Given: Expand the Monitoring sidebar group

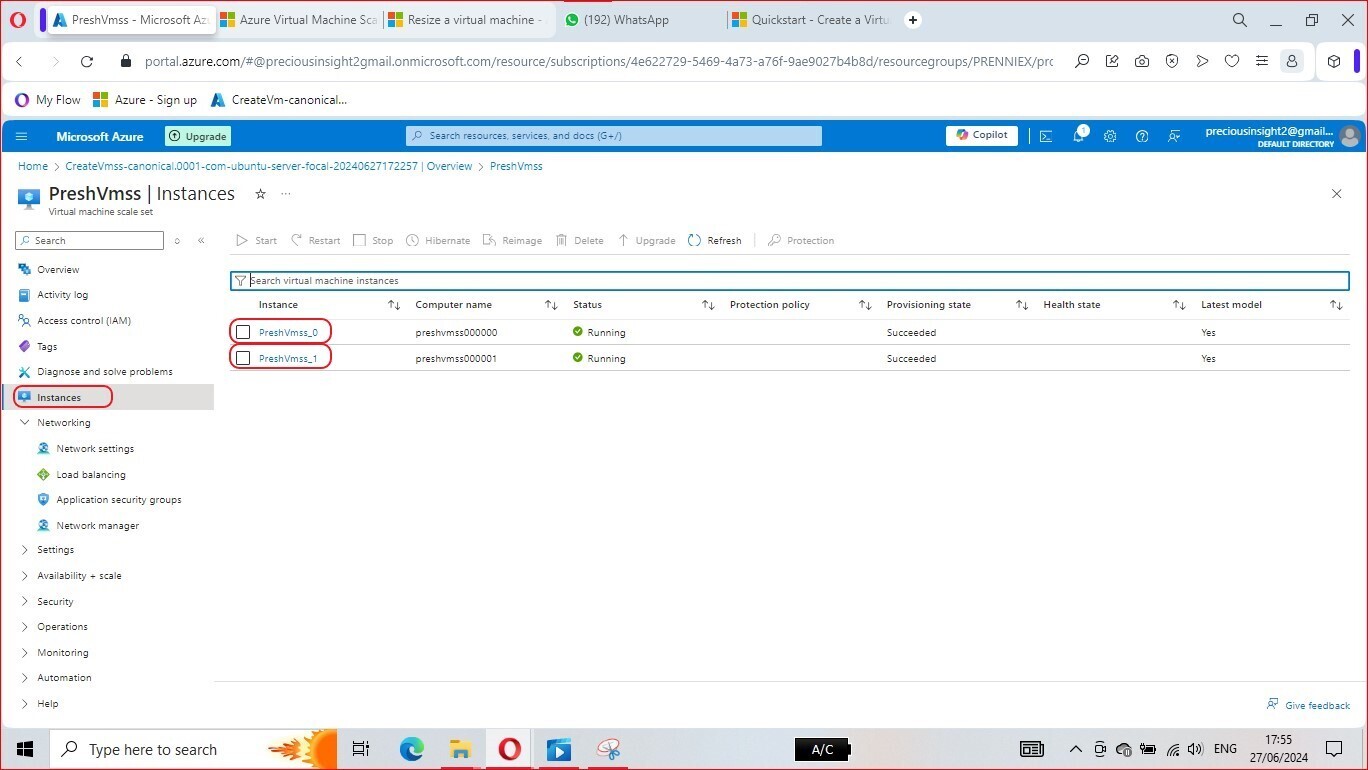Looking at the screenshot, I should (x=25, y=653).
